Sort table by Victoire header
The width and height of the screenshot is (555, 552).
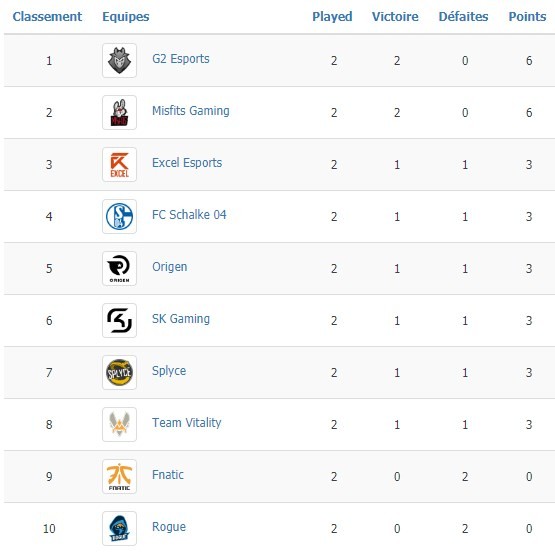tap(395, 17)
